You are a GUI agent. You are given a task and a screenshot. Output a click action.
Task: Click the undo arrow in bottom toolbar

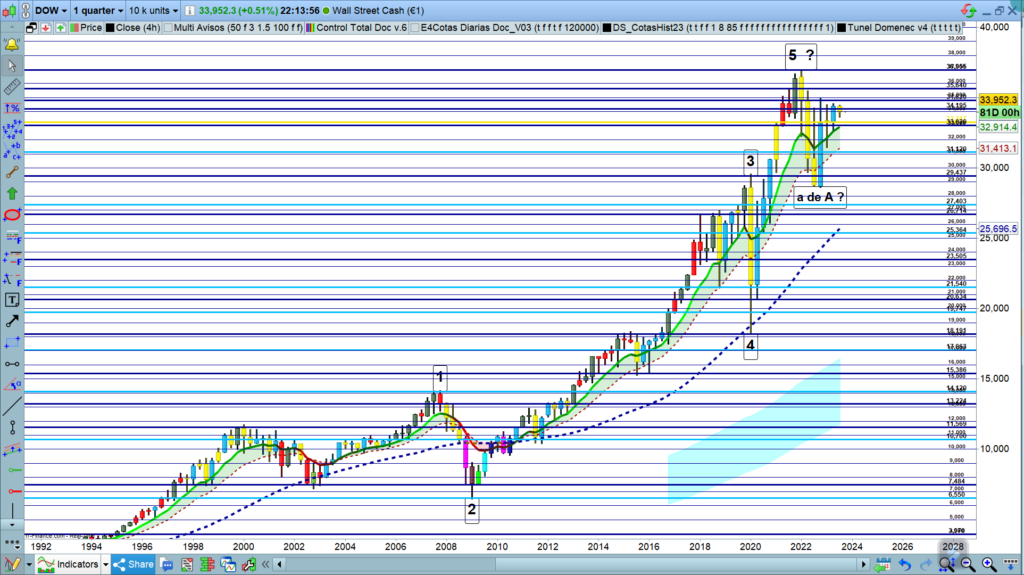click(x=906, y=564)
